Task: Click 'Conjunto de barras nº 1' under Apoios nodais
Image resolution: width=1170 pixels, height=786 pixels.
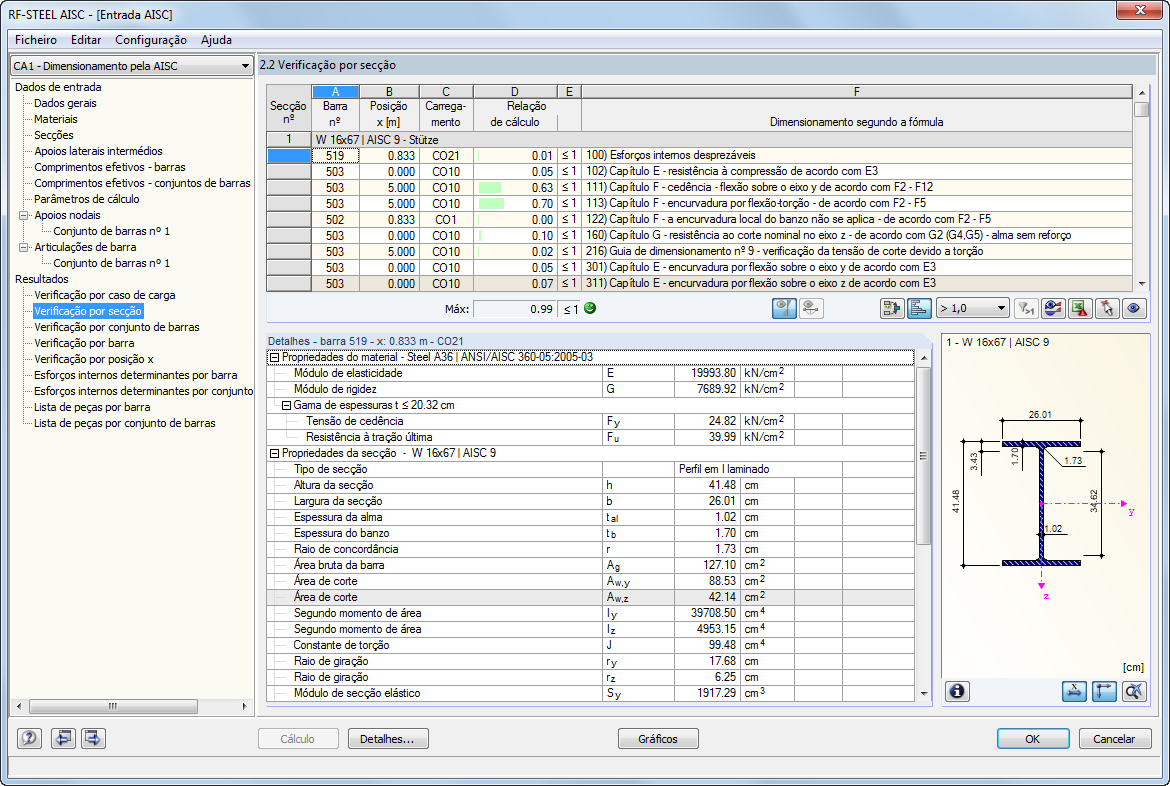Action: pos(112,231)
